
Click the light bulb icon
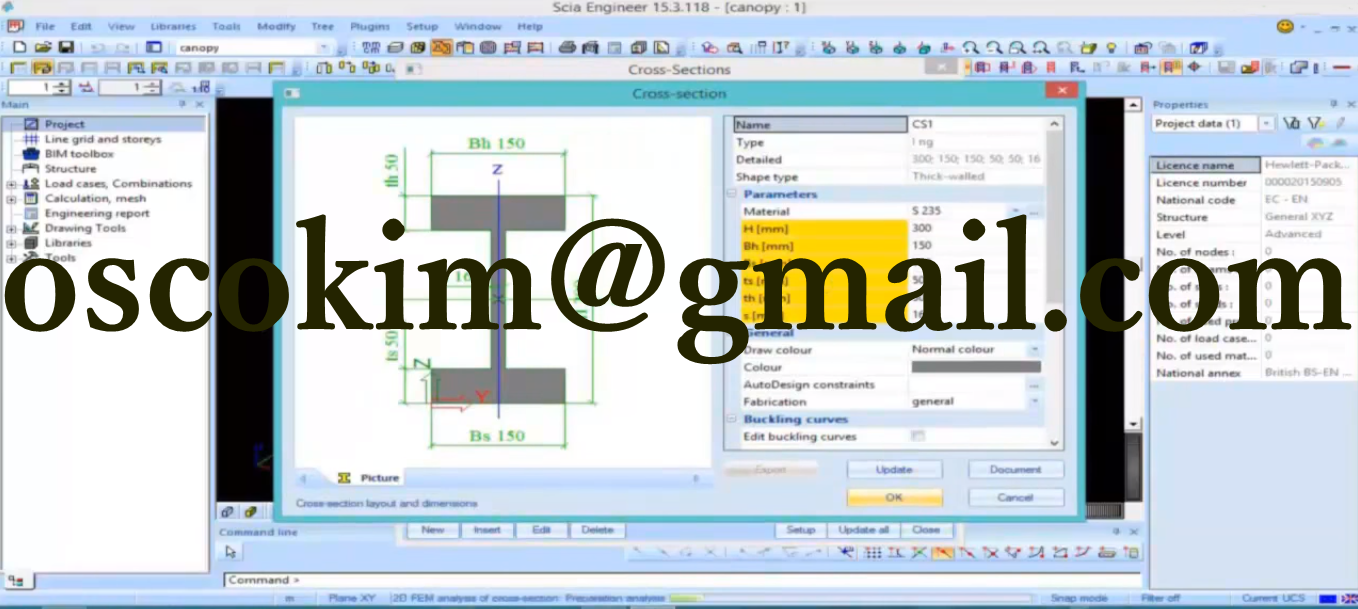point(1111,47)
